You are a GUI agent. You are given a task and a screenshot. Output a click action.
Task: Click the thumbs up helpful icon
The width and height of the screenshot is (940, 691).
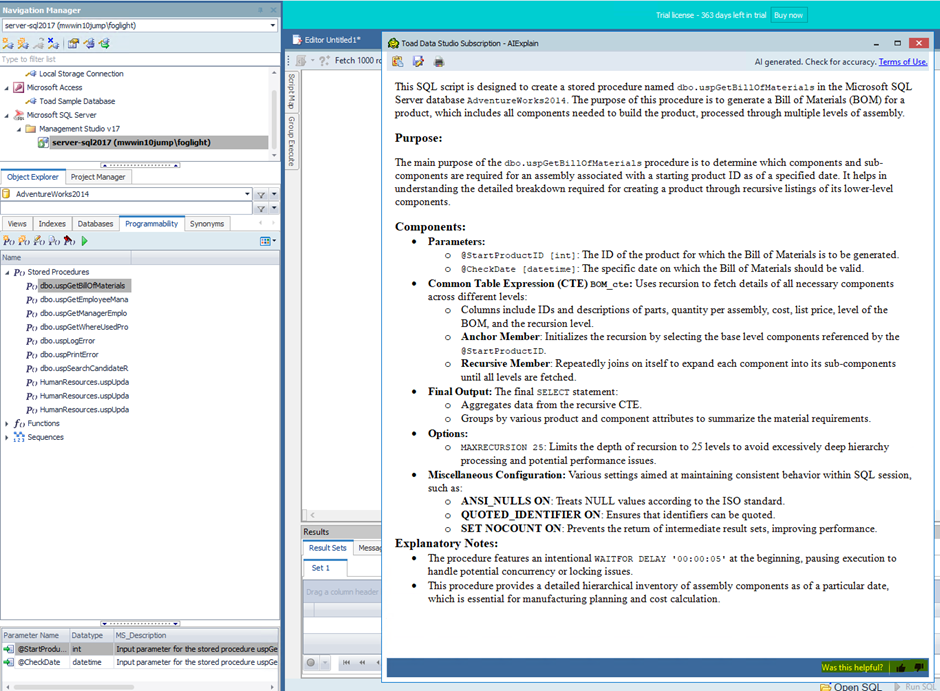(900, 667)
